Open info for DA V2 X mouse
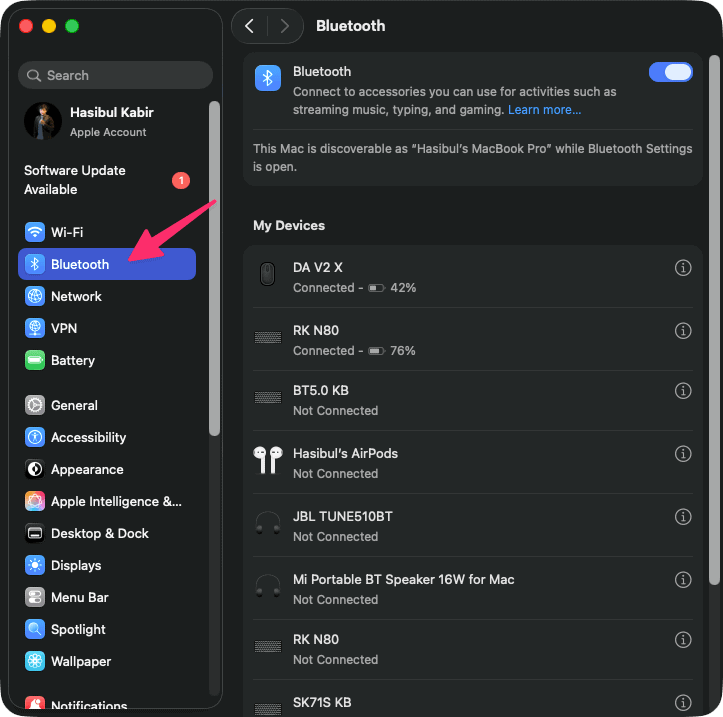The image size is (723, 717). [683, 267]
